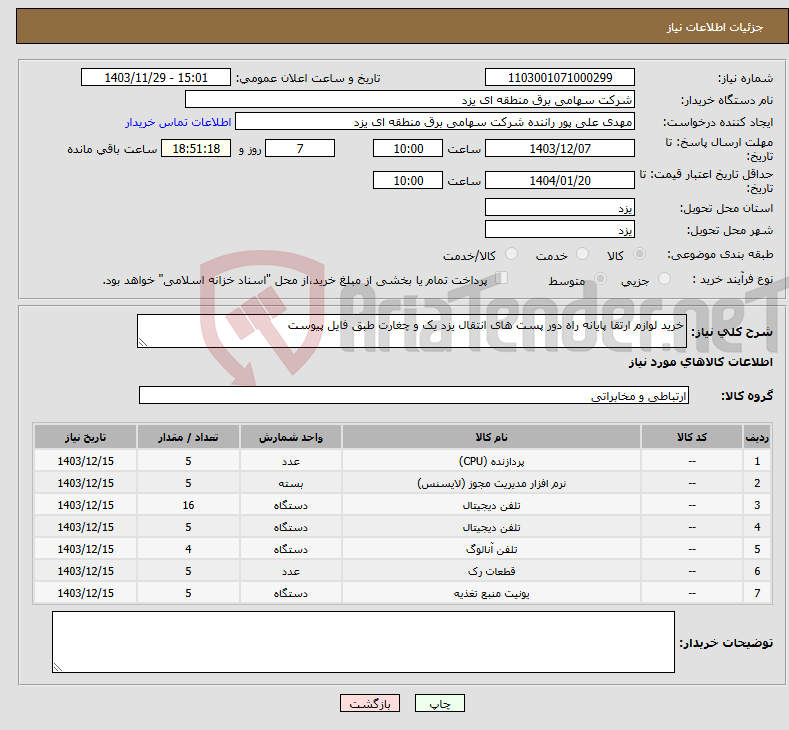Select the تلفن دیجیتال cell in row 4
Image resolution: width=789 pixels, height=730 pixels.
tap(491, 527)
